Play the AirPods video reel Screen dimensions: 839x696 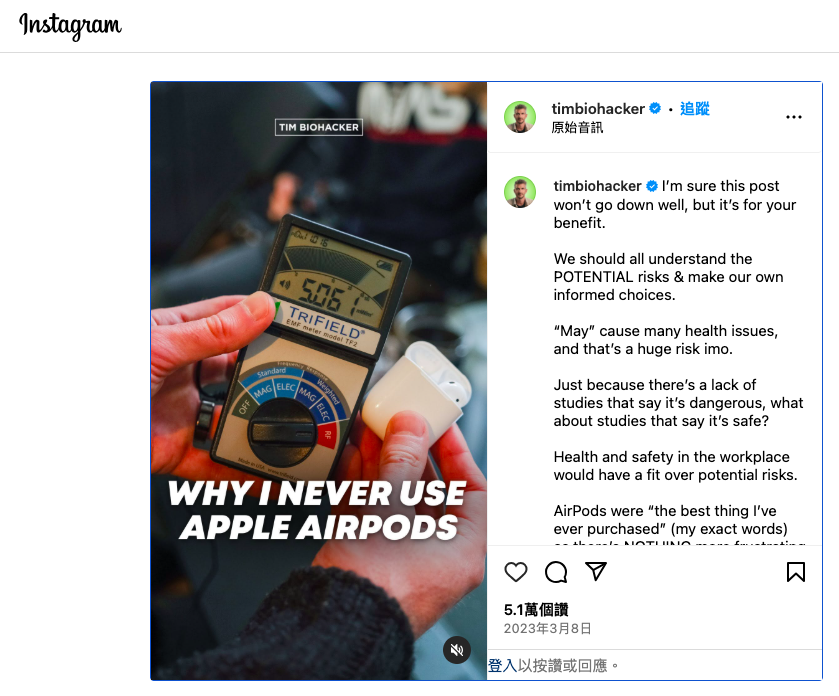point(318,381)
